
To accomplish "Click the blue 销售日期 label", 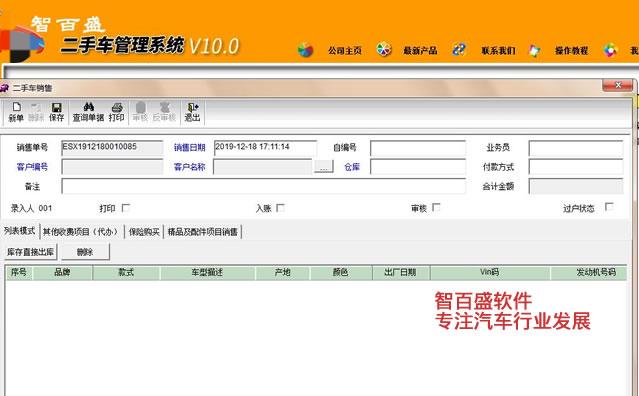I will point(189,147).
